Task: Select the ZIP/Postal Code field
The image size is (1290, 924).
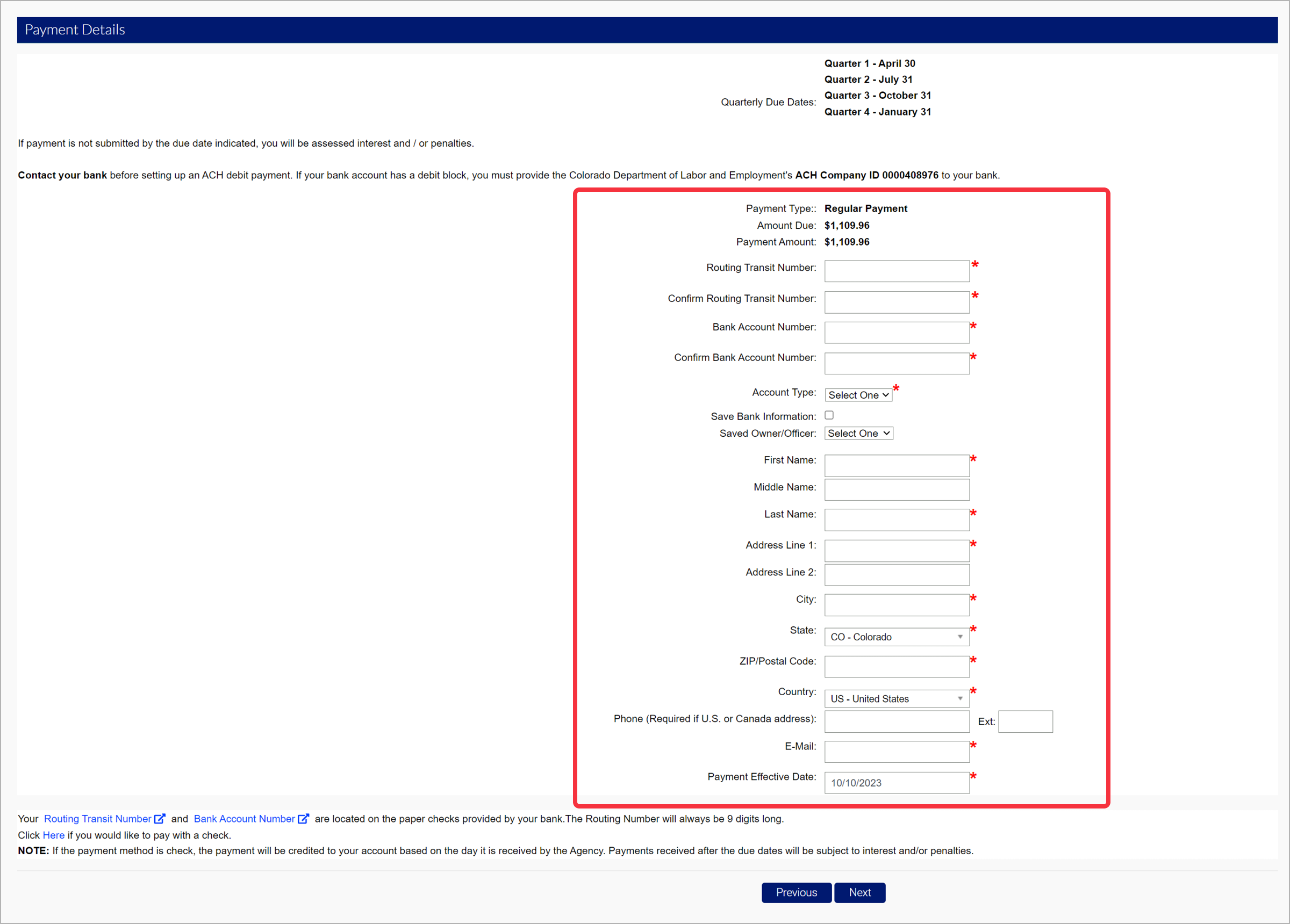Action: [897, 667]
